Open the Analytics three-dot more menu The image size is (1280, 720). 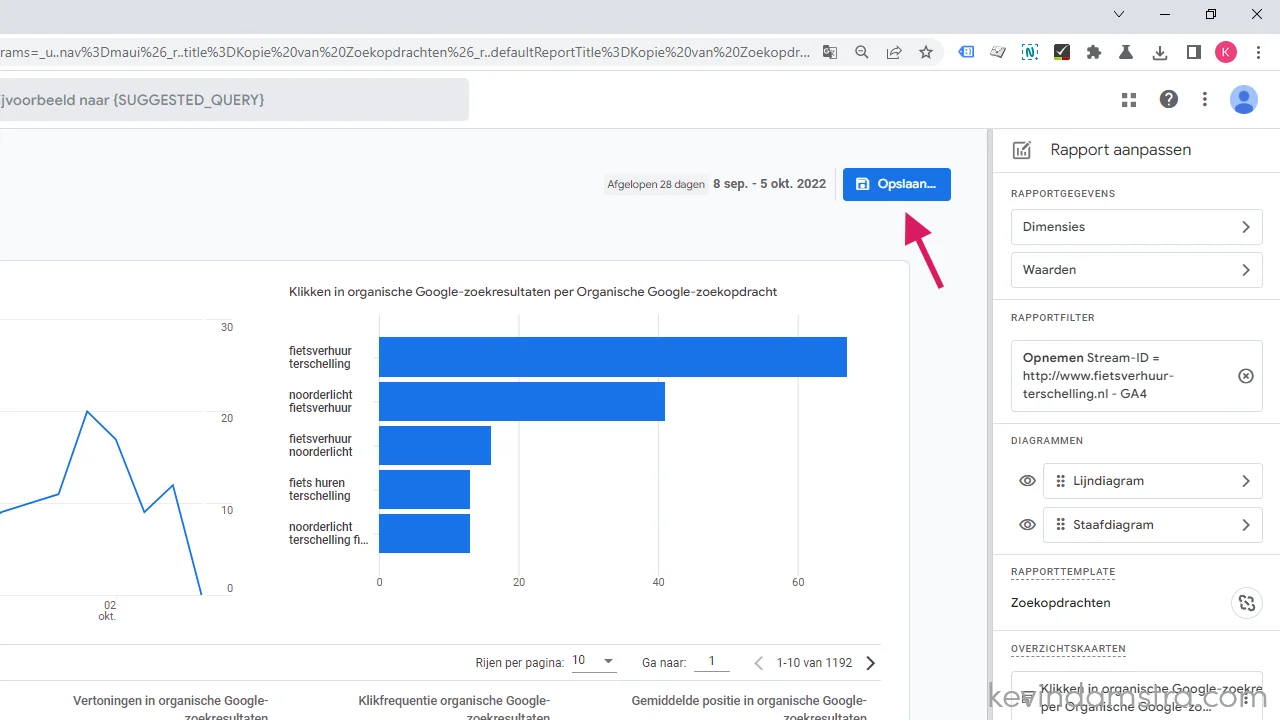coord(1205,99)
